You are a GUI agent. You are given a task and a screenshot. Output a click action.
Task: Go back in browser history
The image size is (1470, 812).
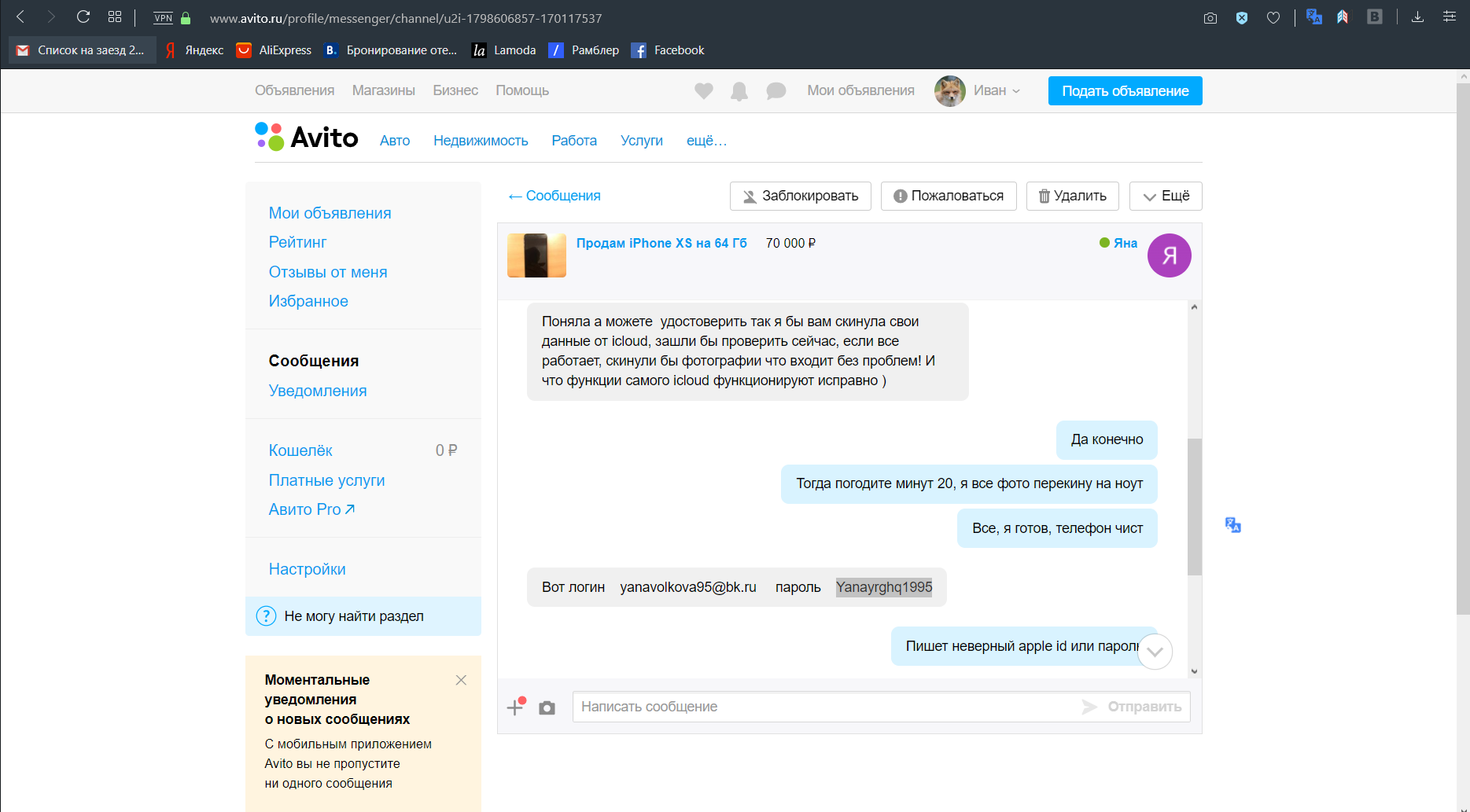20,17
